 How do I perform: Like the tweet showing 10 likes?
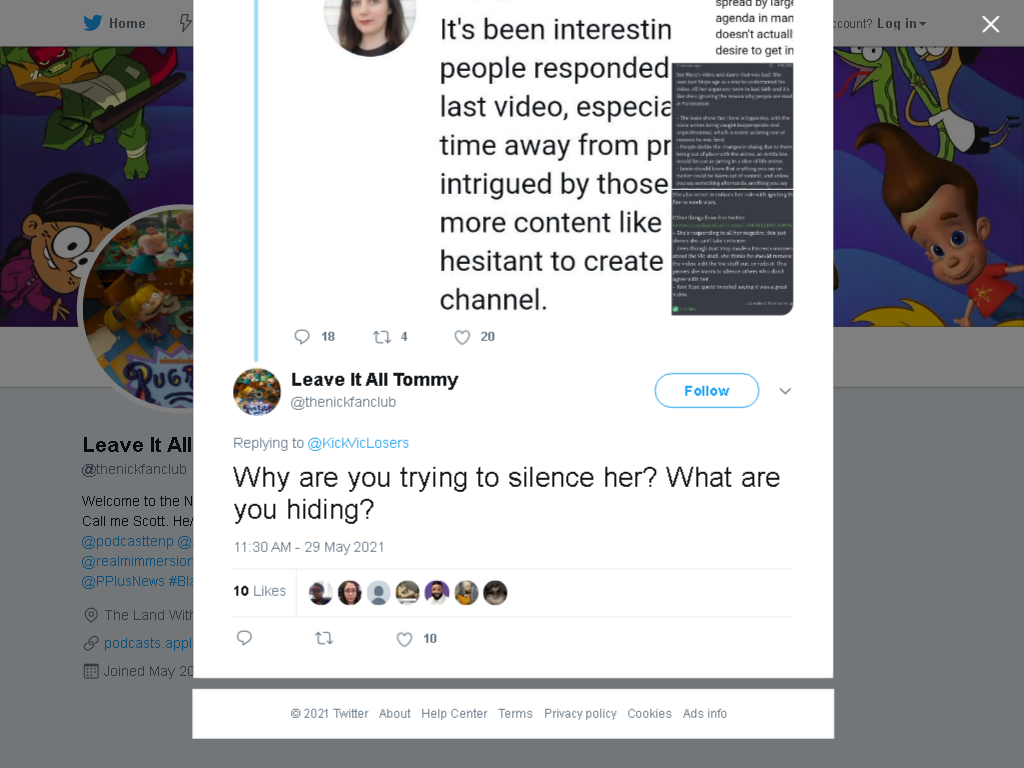click(404, 639)
